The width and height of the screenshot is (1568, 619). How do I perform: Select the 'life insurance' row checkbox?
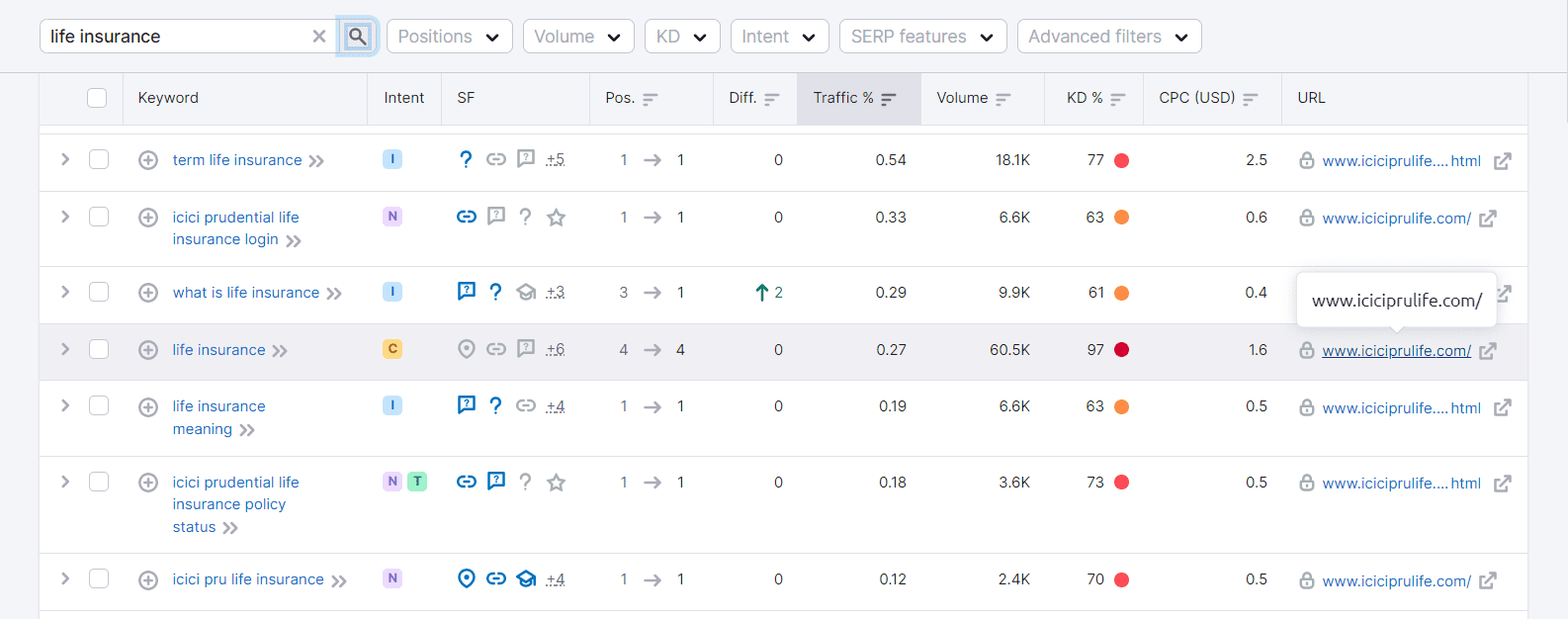pos(99,349)
